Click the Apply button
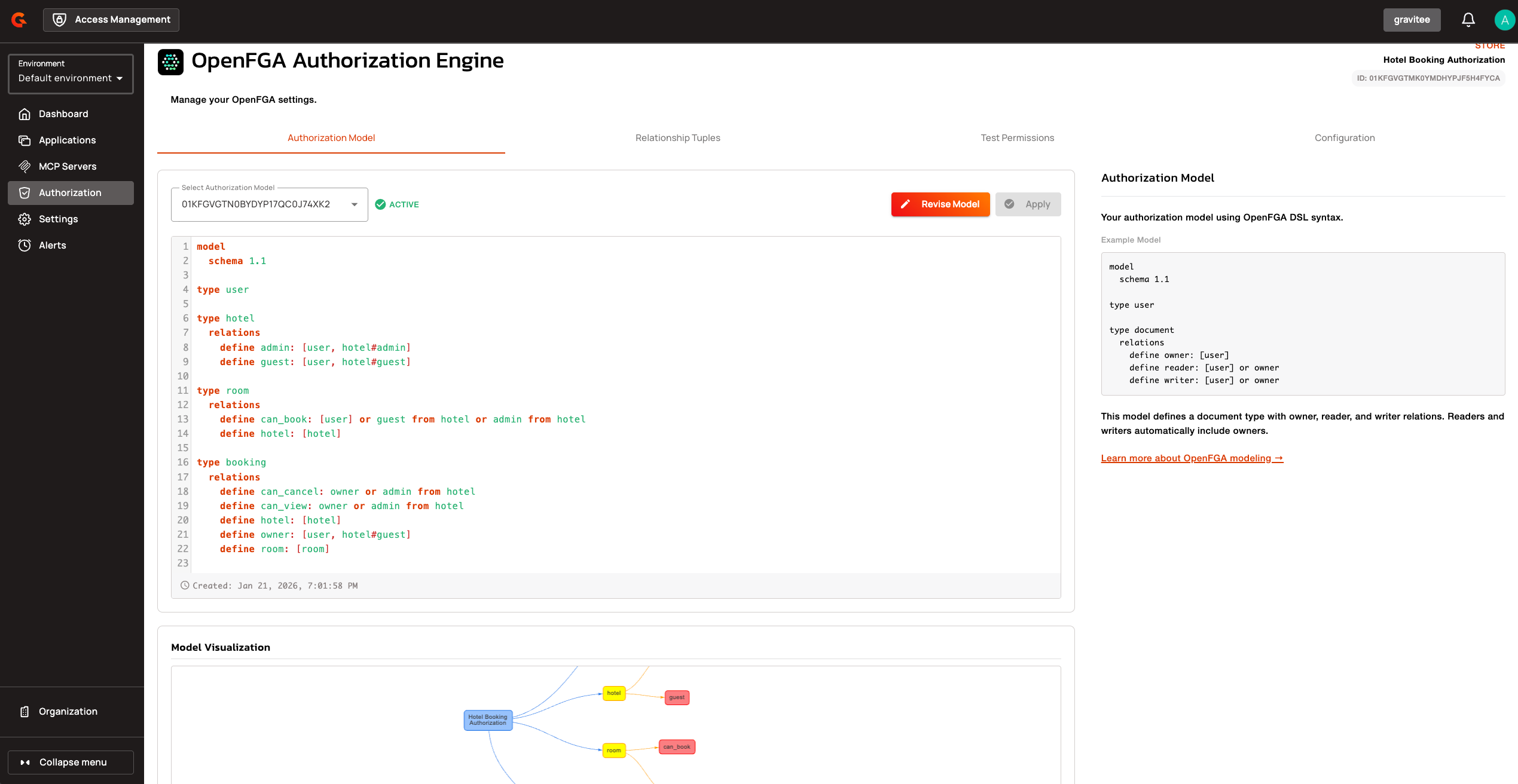The height and width of the screenshot is (784, 1518). 1028,204
